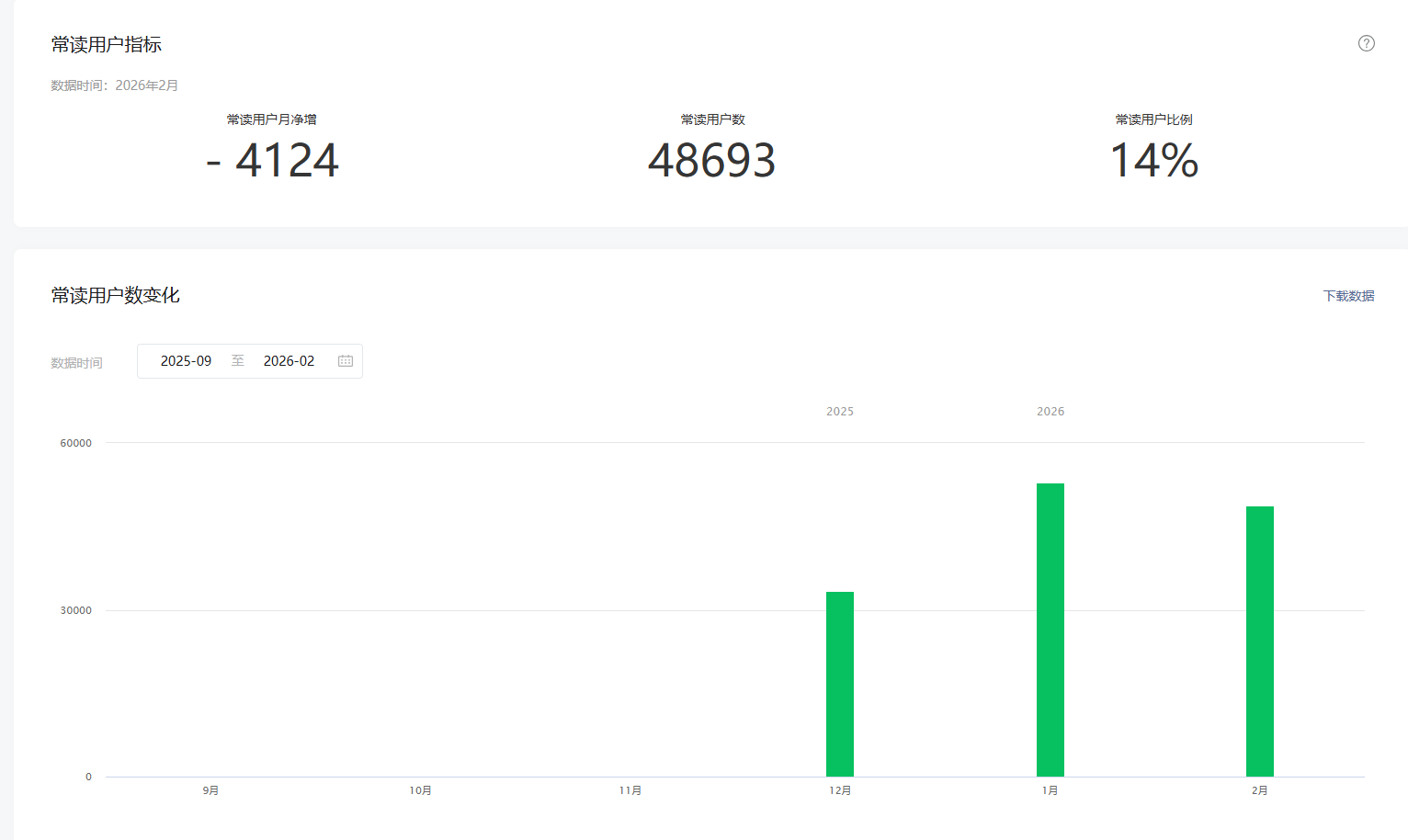
Task: Click the 10月 x-axis label
Action: pyautogui.click(x=420, y=790)
